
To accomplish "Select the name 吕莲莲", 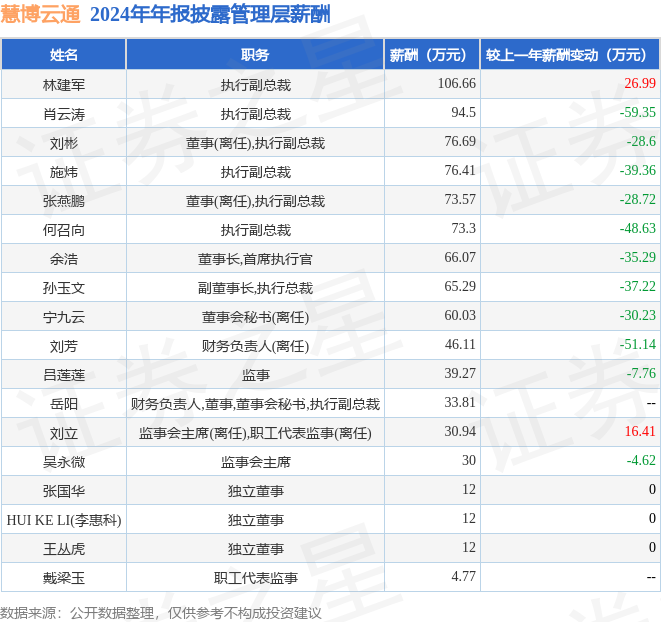I will point(64,375).
